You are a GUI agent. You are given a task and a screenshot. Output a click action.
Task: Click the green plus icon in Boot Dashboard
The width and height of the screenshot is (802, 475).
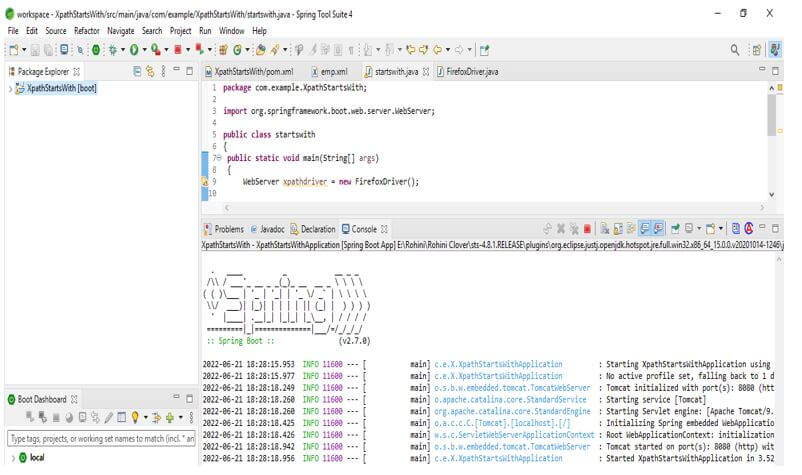pyautogui.click(x=170, y=418)
